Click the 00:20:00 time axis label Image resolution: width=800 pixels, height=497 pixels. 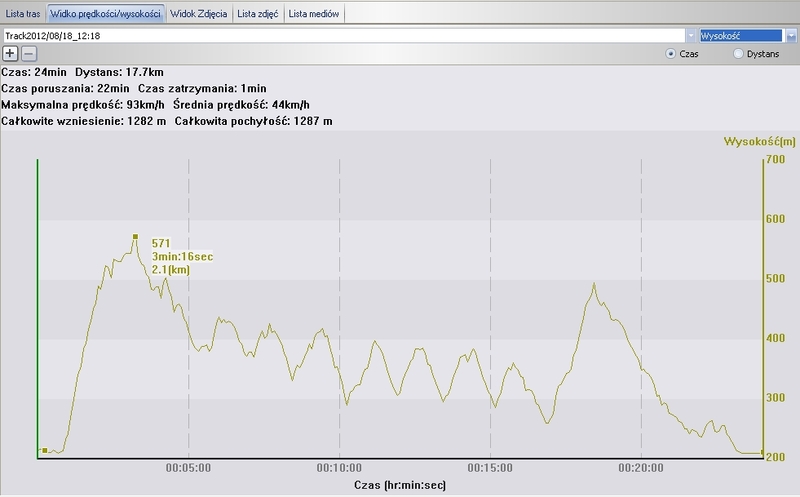click(x=641, y=468)
